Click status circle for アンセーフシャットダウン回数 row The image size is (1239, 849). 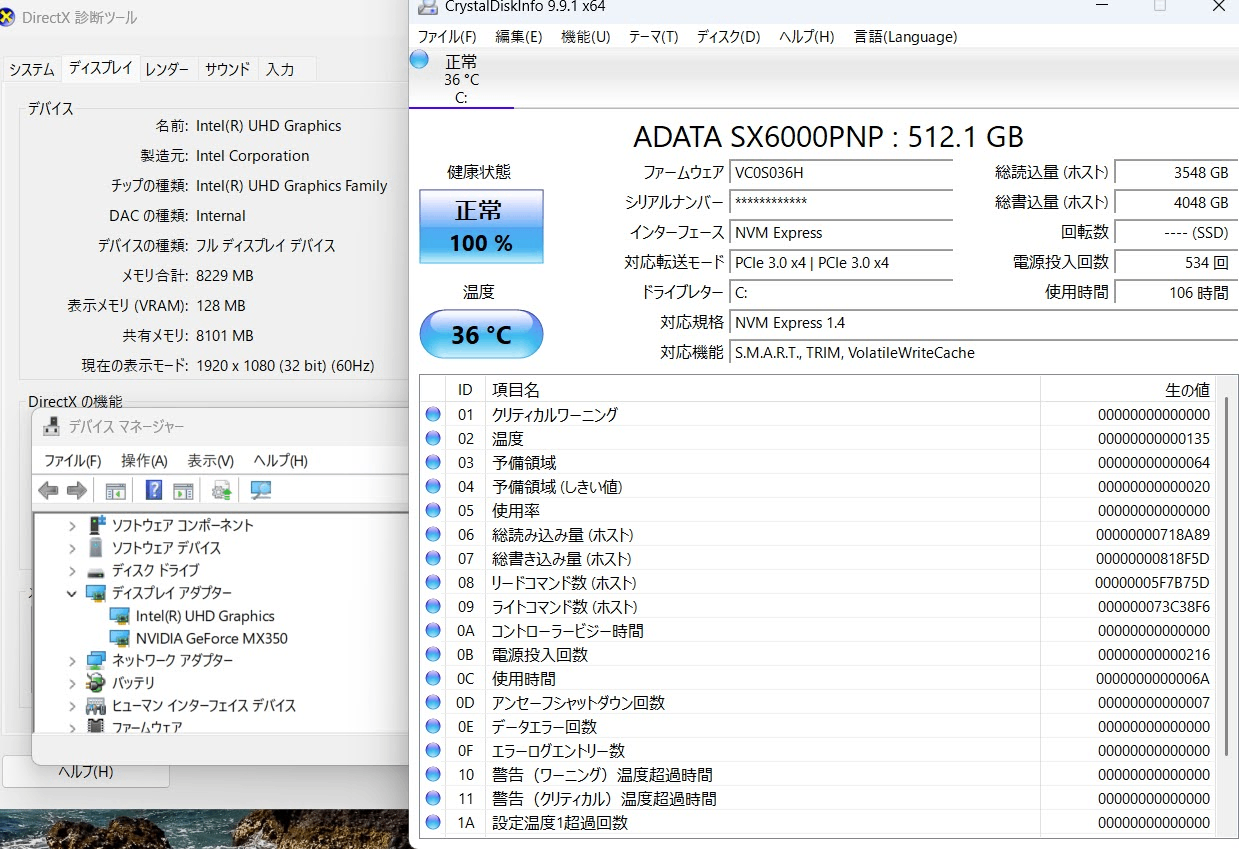click(433, 702)
